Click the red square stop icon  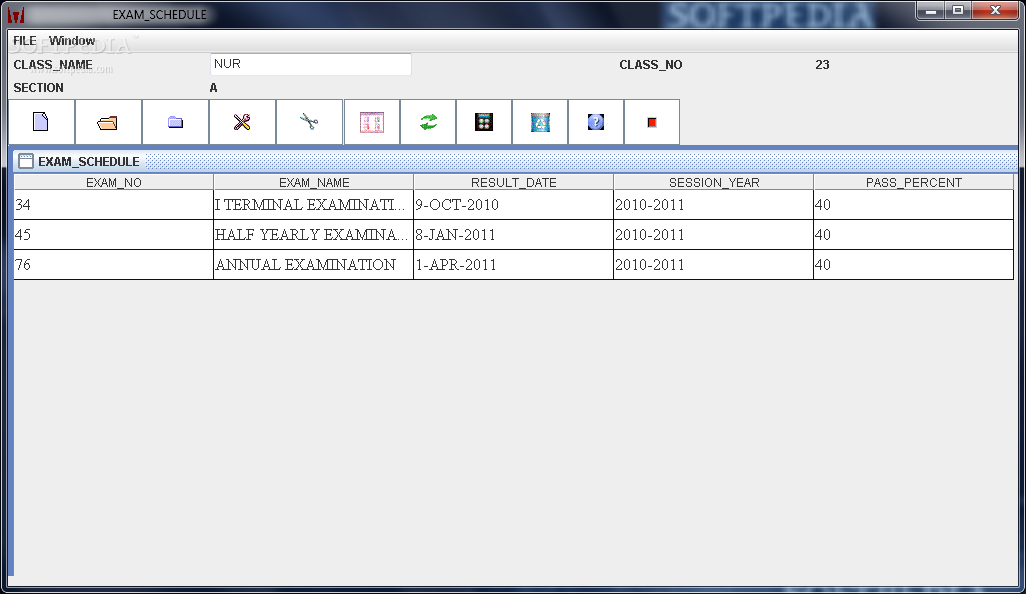click(652, 122)
